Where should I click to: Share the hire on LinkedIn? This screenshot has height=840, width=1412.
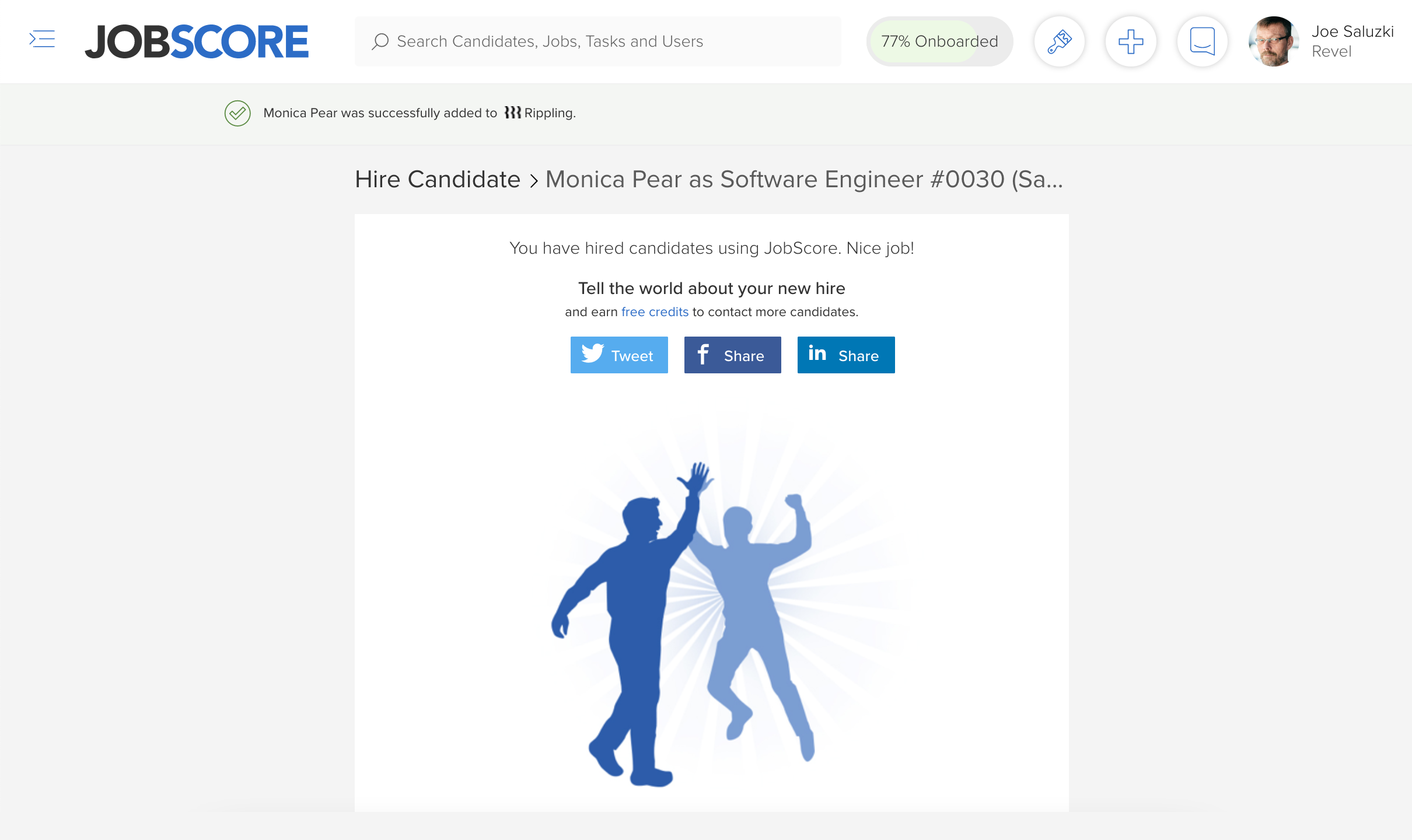pos(845,355)
